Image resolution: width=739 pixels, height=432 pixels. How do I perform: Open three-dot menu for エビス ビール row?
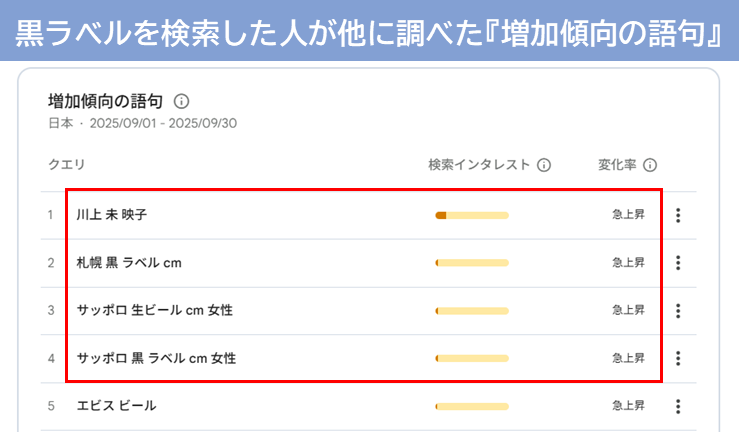(x=678, y=406)
